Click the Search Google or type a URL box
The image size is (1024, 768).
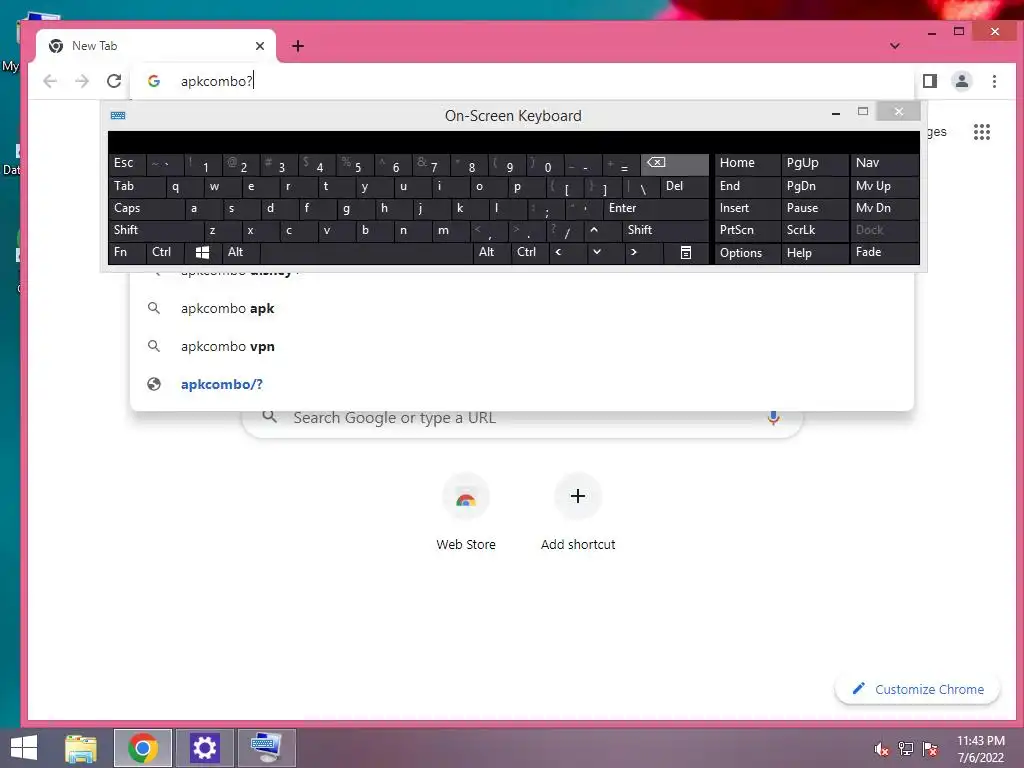coord(522,418)
